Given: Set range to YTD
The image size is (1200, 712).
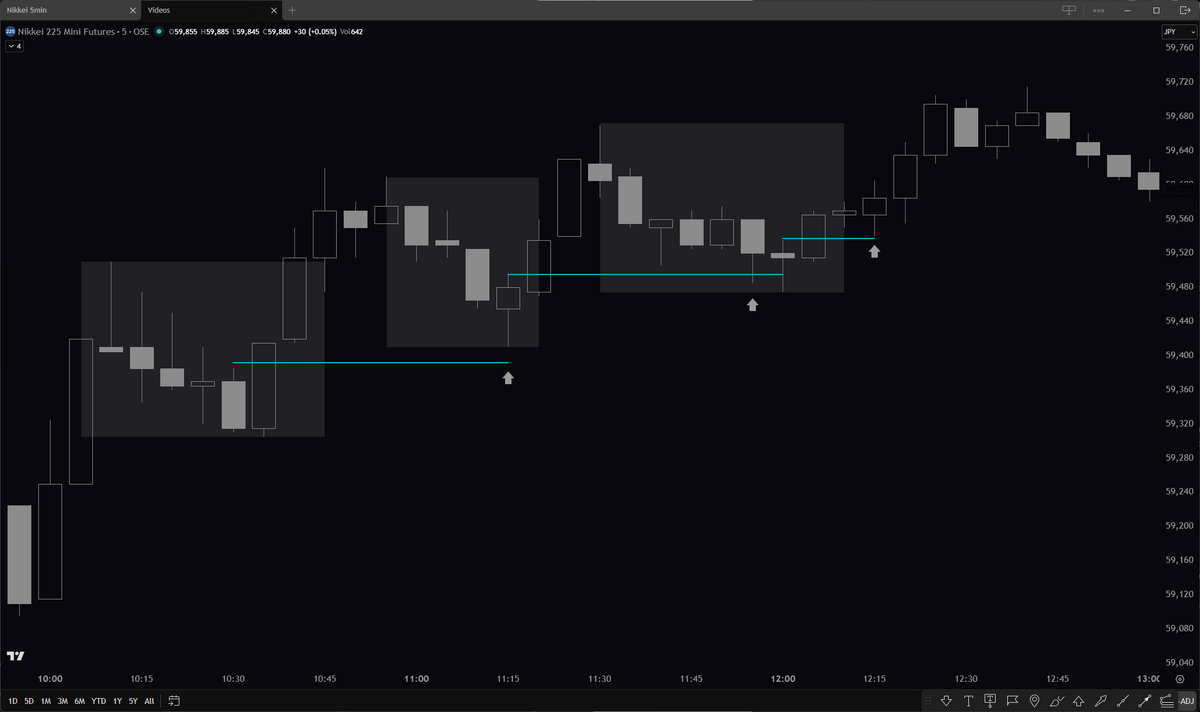Looking at the screenshot, I should tap(98, 701).
